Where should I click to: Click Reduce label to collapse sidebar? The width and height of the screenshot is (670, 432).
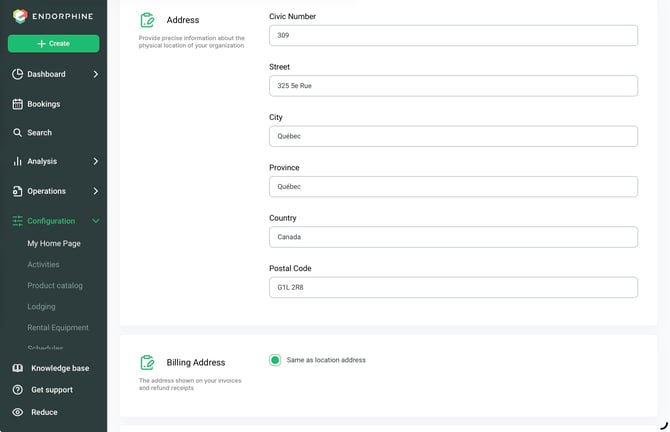[44, 412]
